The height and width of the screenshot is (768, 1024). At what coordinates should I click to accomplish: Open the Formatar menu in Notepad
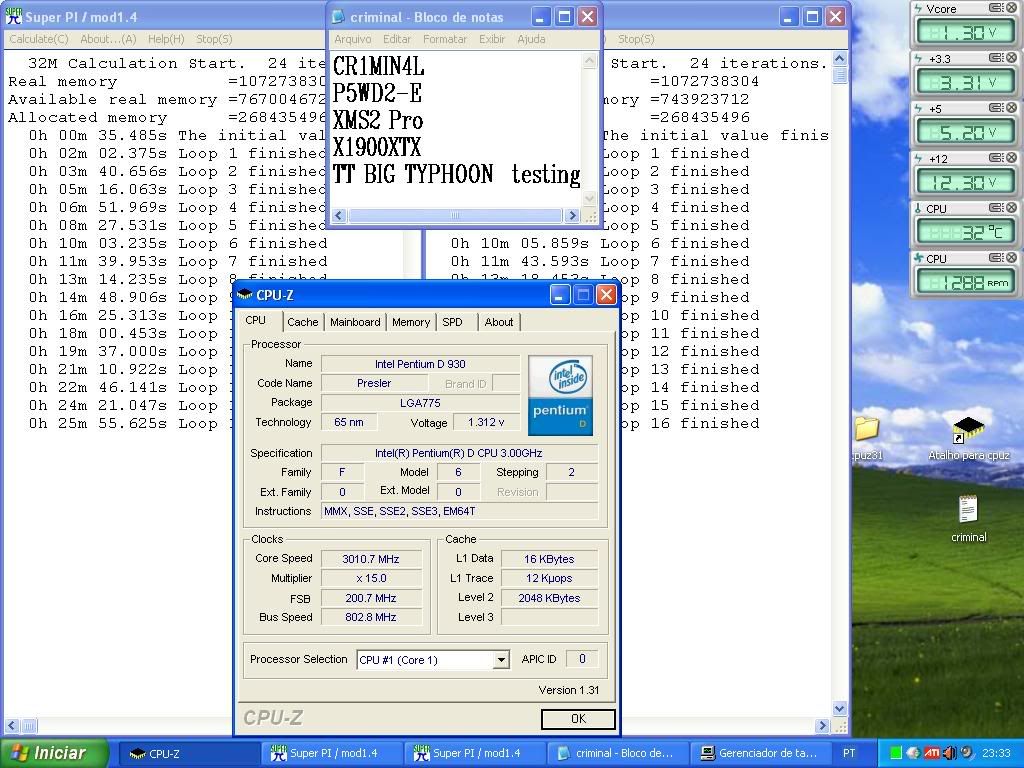point(445,39)
